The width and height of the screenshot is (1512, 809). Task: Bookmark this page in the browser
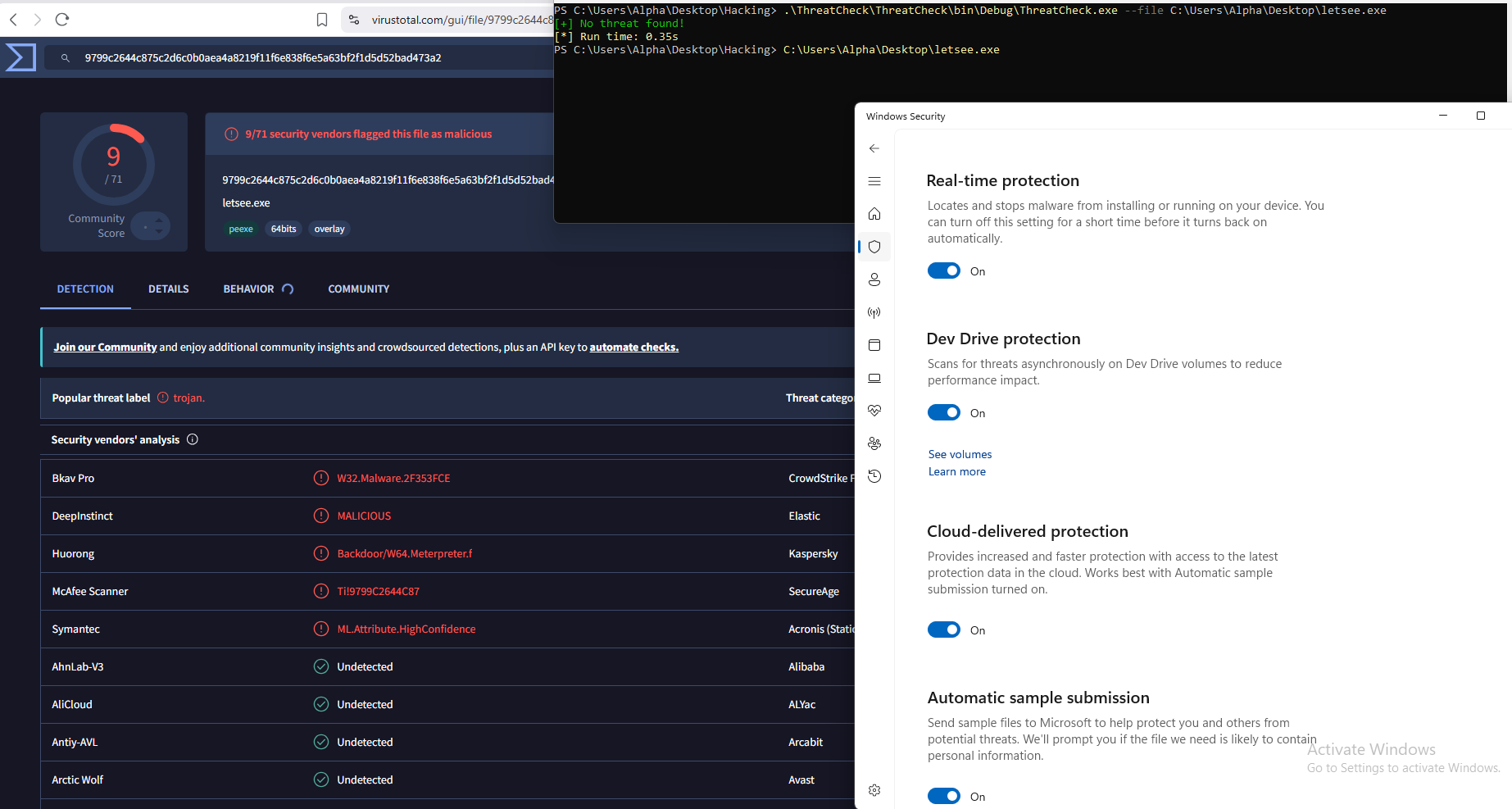[x=322, y=20]
